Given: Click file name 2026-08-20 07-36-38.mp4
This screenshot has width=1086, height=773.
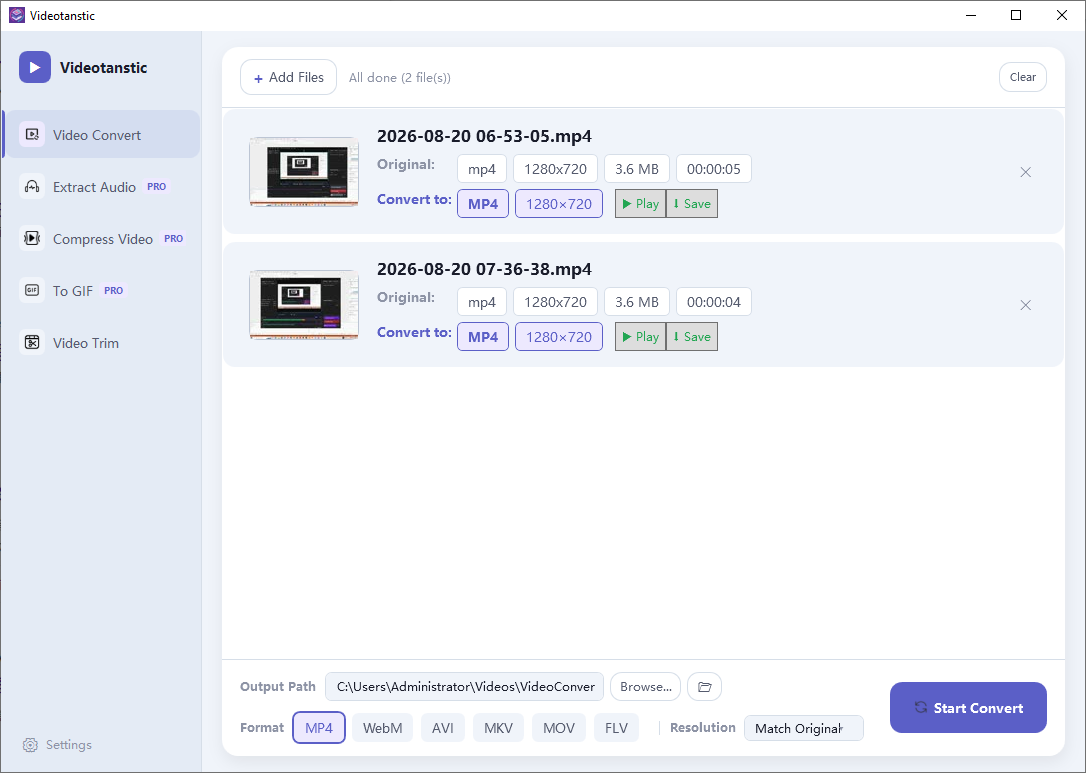Looking at the screenshot, I should click(484, 269).
